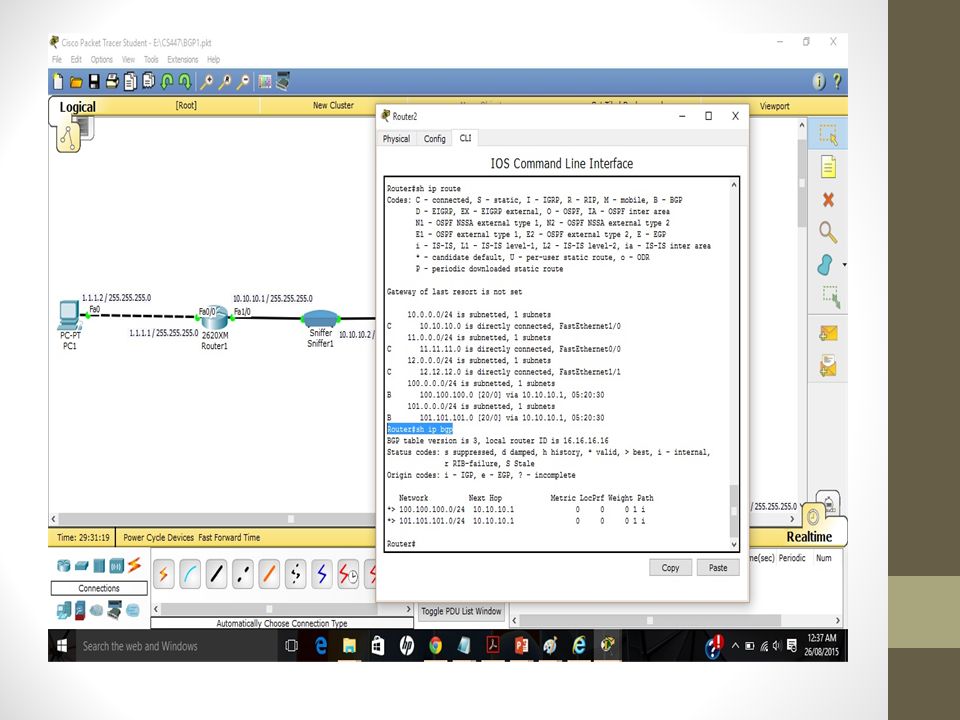This screenshot has width=960, height=720.
Task: Click Toggle PDU List Window button
Action: [461, 611]
